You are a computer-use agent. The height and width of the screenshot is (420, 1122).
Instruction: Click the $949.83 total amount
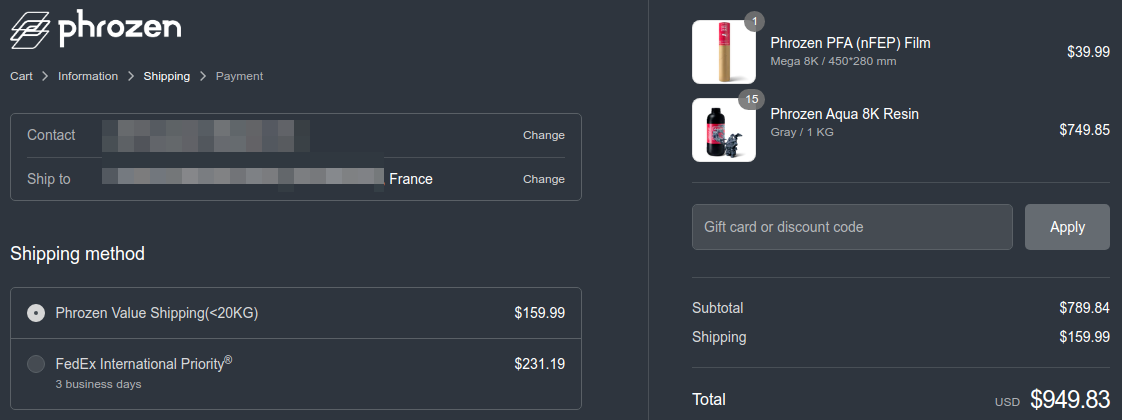[1069, 400]
